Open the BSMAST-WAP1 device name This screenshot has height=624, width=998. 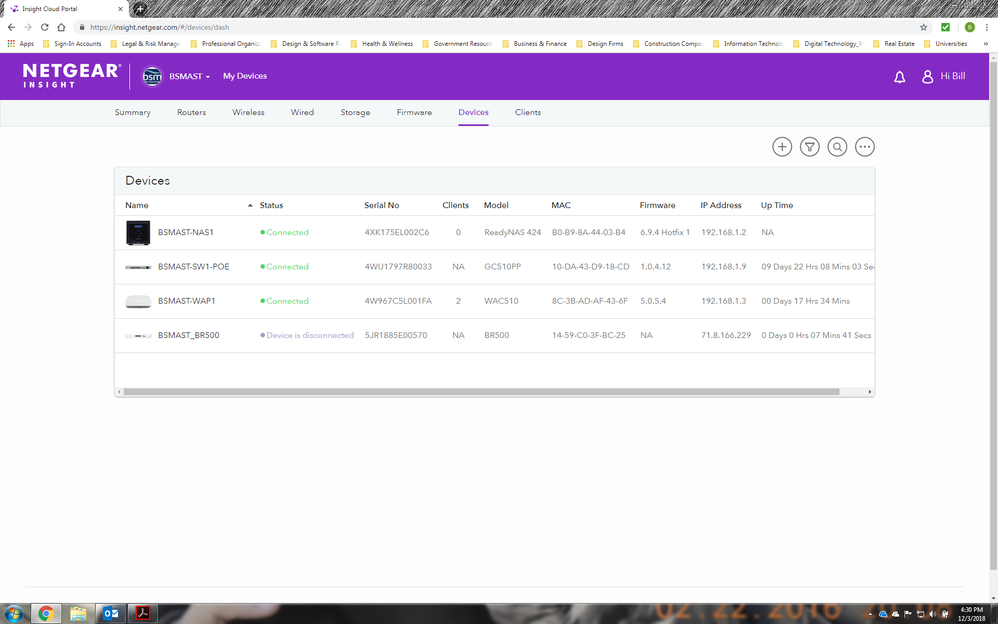[x=186, y=301]
